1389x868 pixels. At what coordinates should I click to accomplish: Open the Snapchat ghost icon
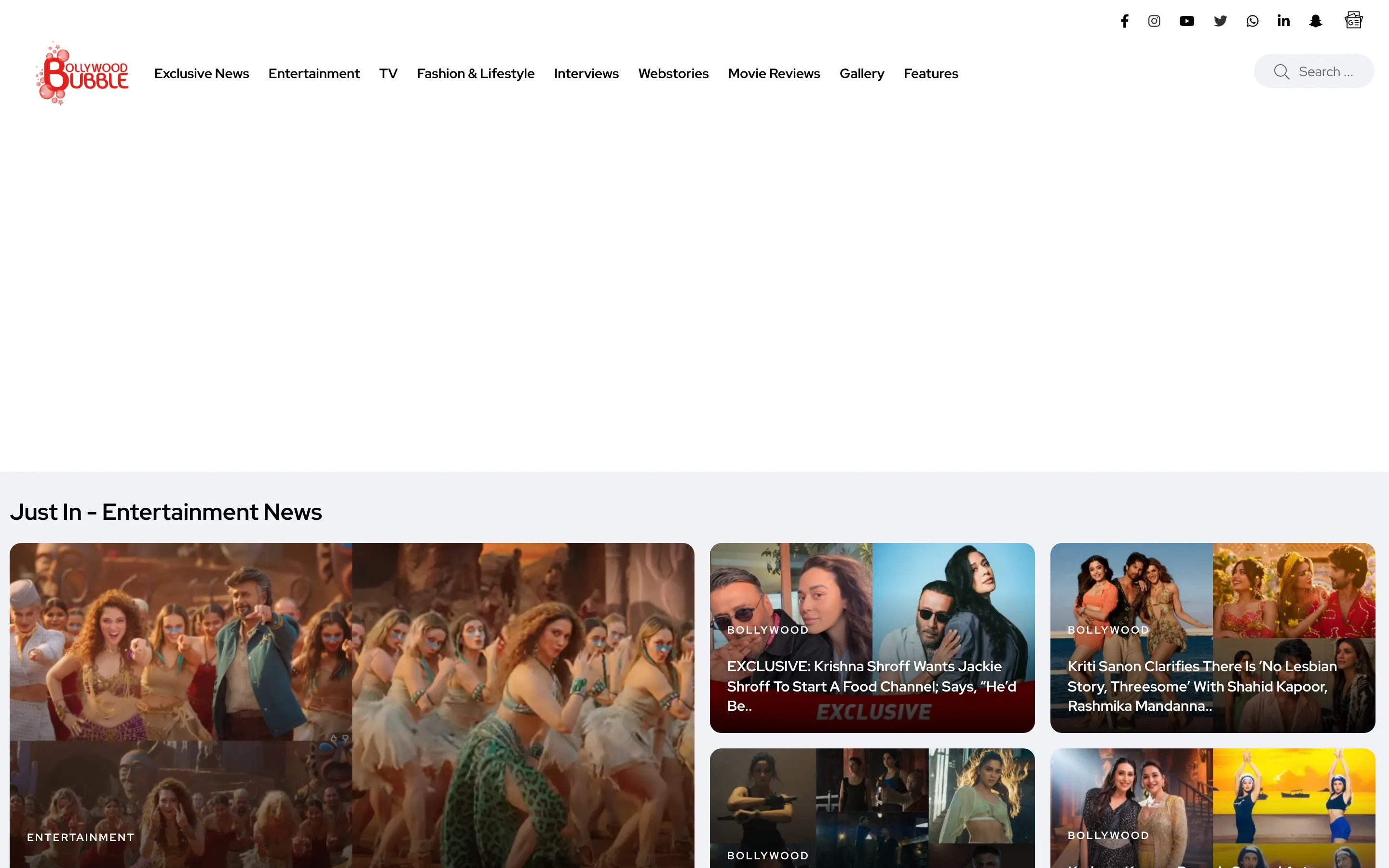(1316, 21)
